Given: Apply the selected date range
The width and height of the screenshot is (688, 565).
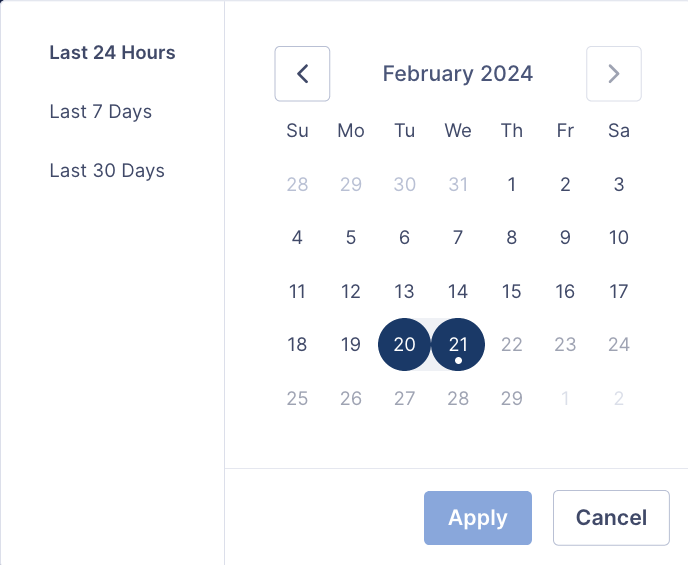Looking at the screenshot, I should click(x=478, y=518).
